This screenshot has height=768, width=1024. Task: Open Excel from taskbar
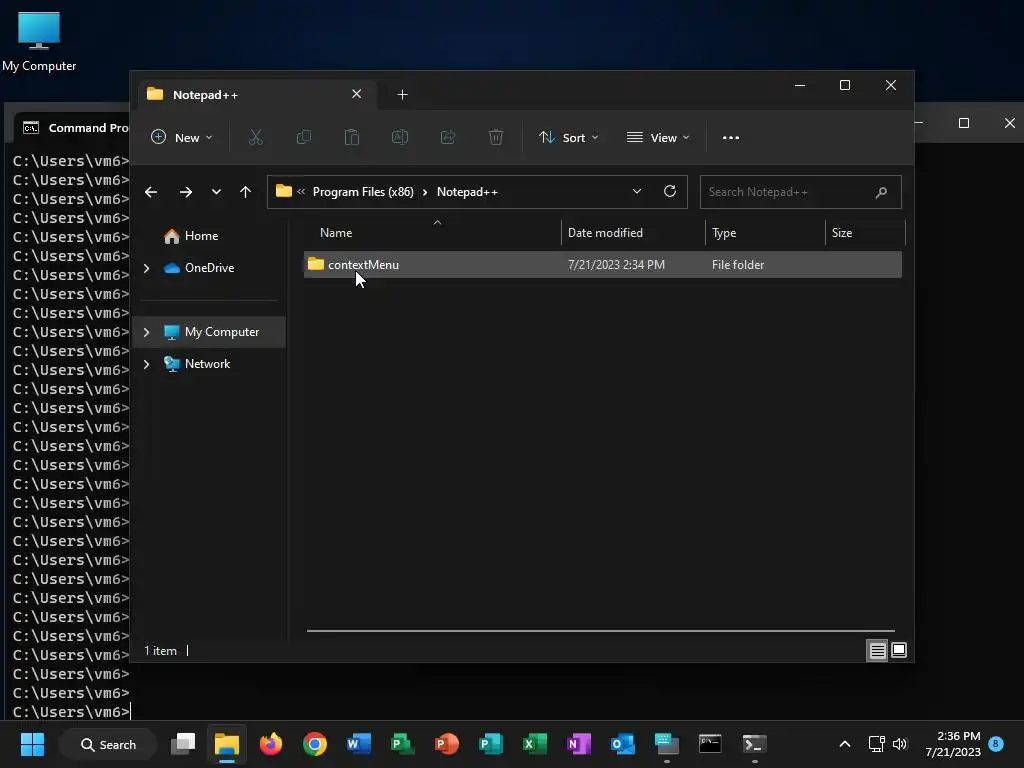coord(534,744)
